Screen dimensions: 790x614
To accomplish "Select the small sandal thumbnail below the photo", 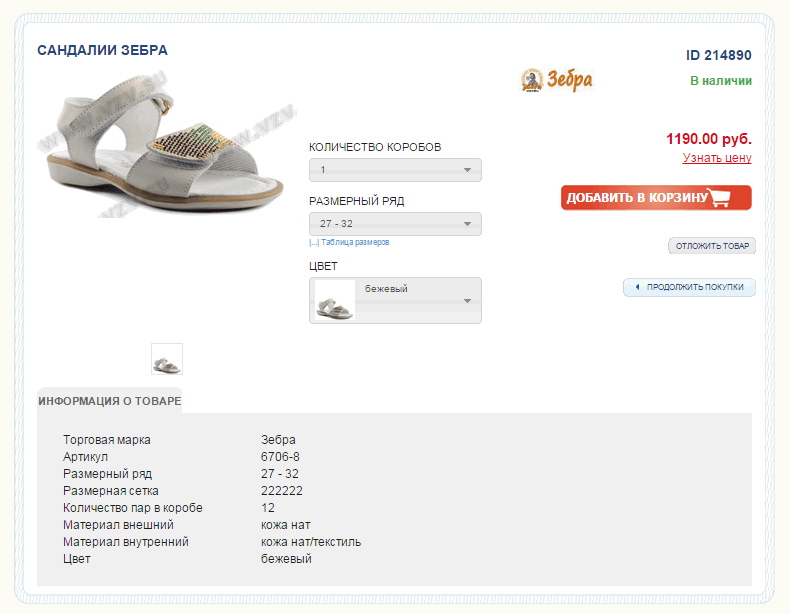I will click(x=167, y=359).
